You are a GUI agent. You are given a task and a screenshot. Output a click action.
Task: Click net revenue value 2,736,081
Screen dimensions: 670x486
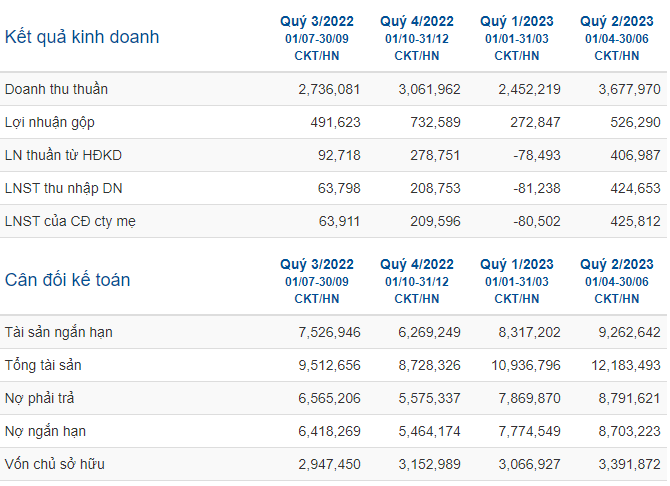pyautogui.click(x=329, y=89)
